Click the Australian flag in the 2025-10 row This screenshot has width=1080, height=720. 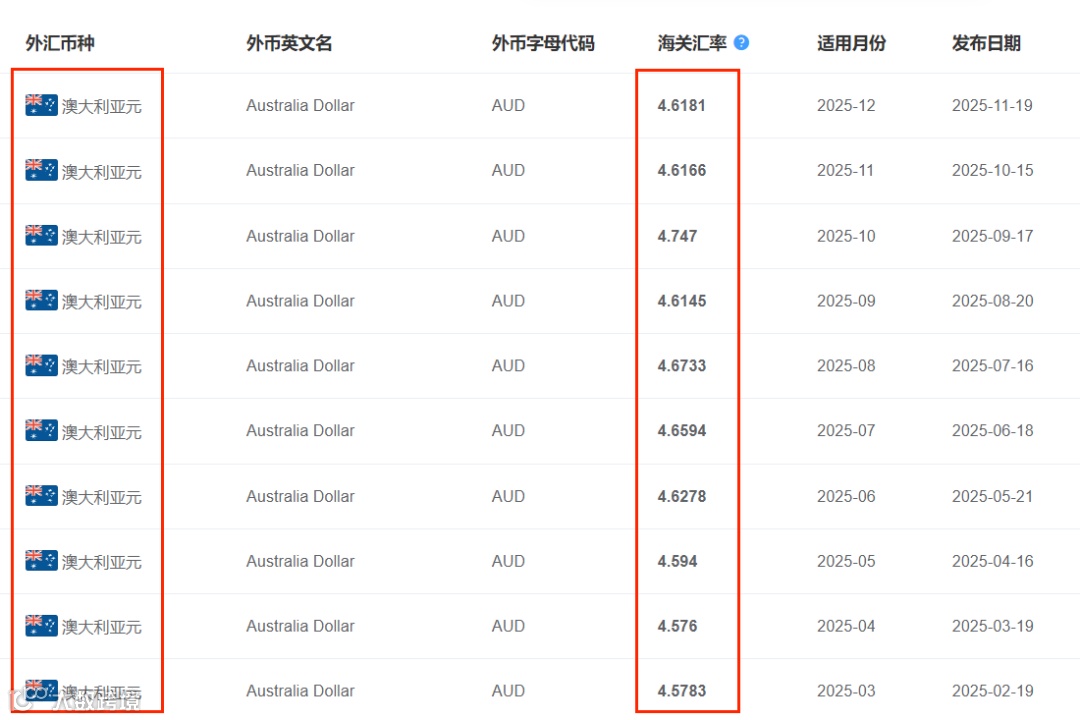(x=41, y=236)
